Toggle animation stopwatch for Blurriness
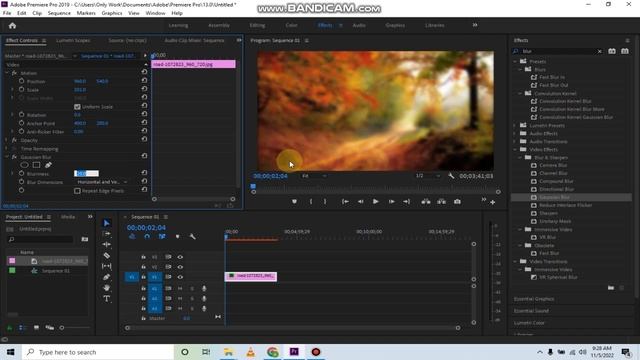 22,173
